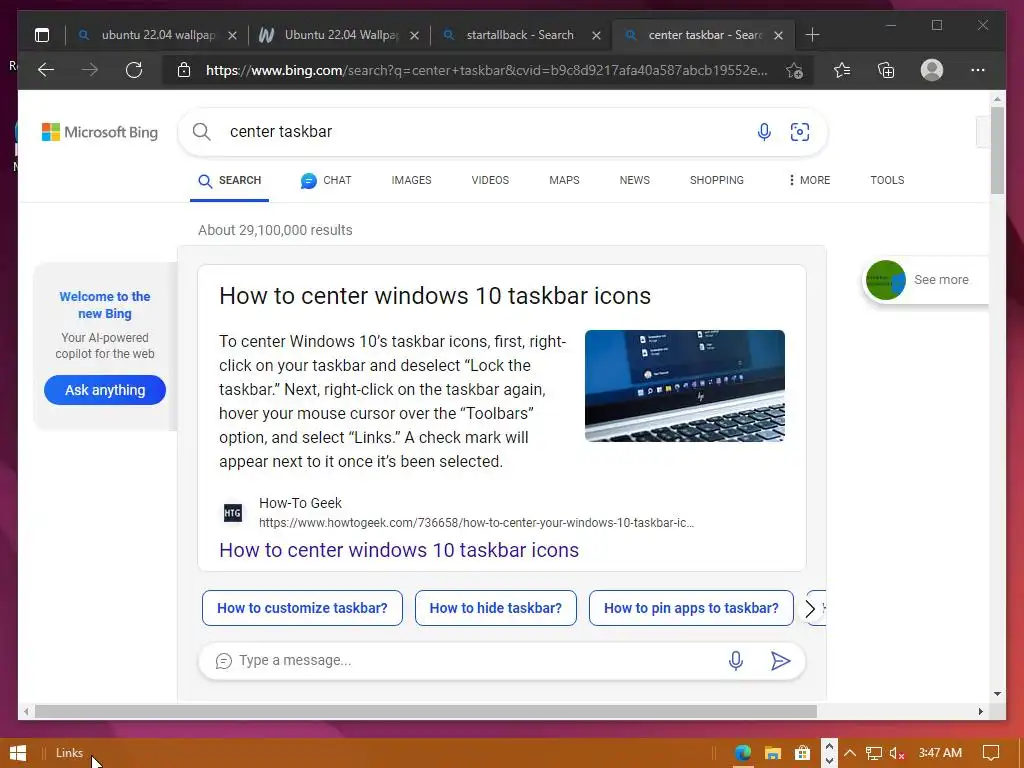1024x768 pixels.
Task: Click the search magnifier in Bing box
Action: pyautogui.click(x=202, y=132)
